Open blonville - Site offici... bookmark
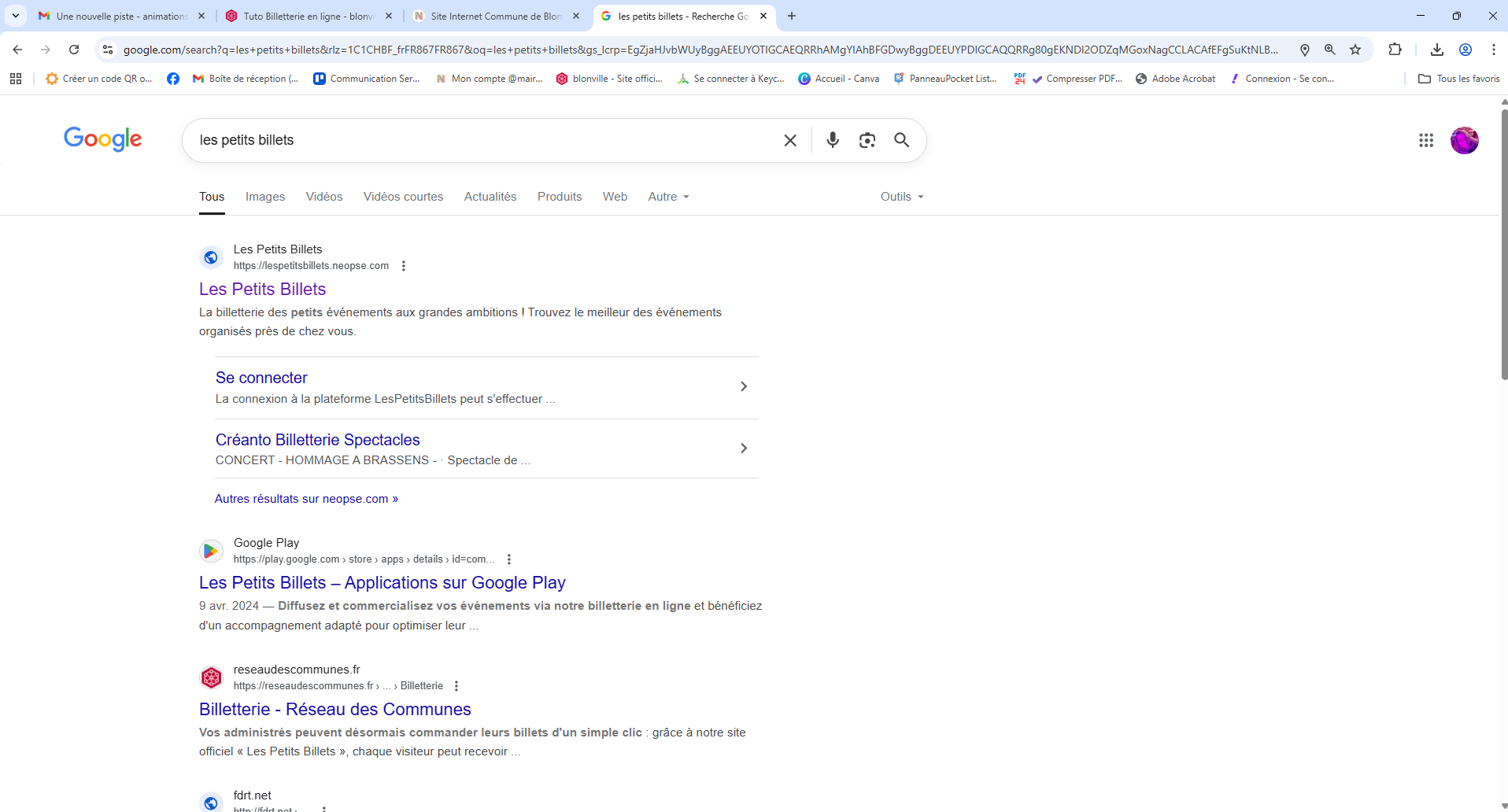The height and width of the screenshot is (812, 1508). (x=609, y=79)
